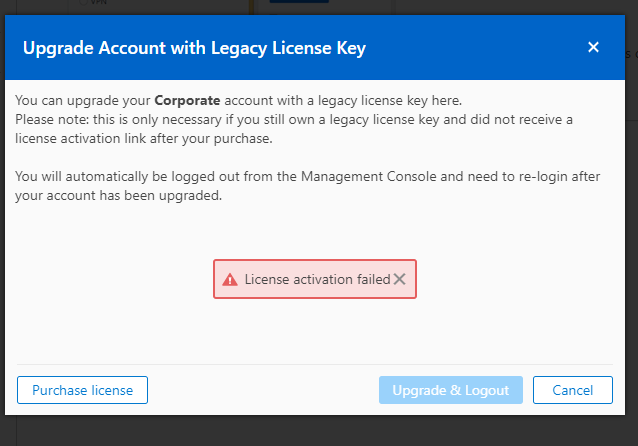Click the License activation failed message text
The height and width of the screenshot is (446, 638).
click(x=317, y=279)
